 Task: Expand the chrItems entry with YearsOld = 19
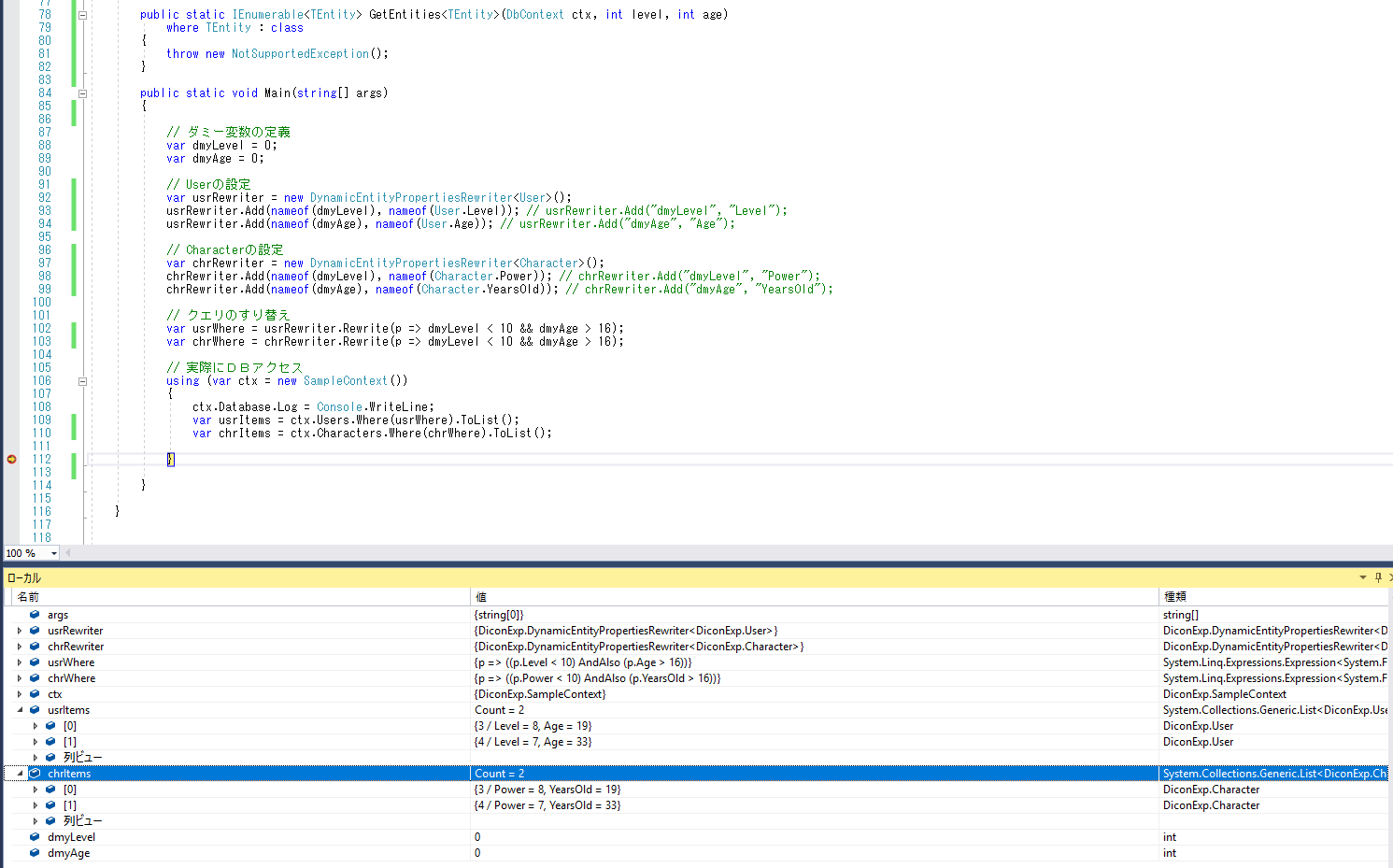36,790
